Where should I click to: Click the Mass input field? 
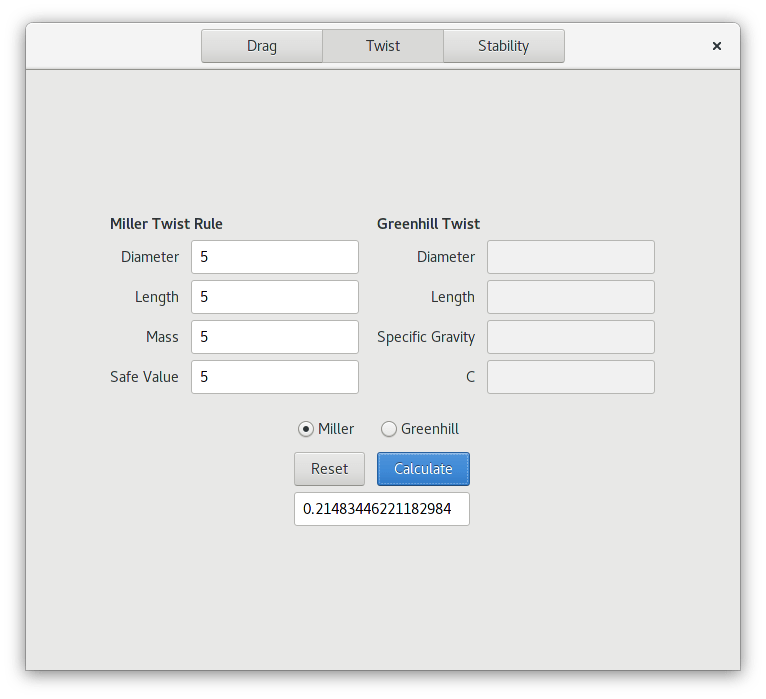pos(275,337)
